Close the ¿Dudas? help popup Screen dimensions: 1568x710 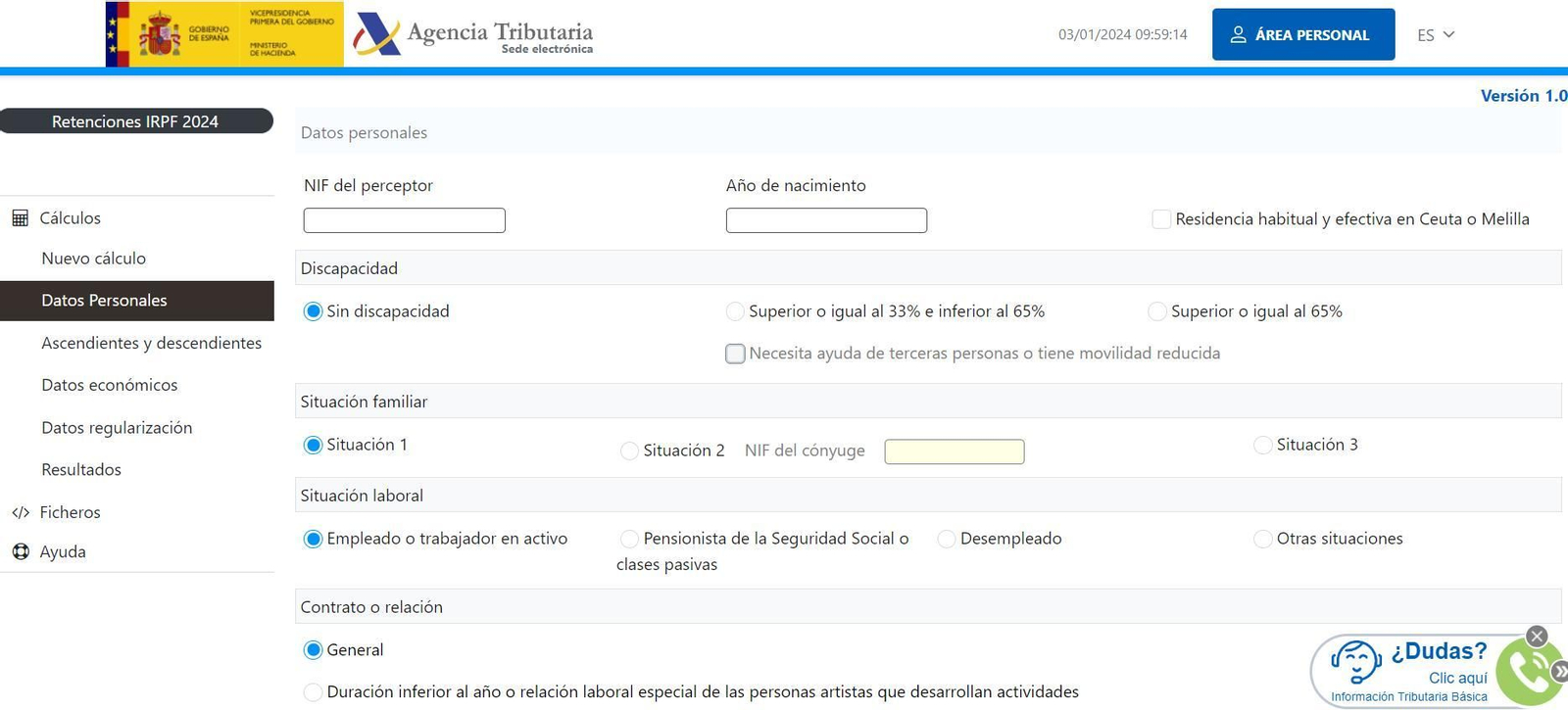click(x=1537, y=637)
